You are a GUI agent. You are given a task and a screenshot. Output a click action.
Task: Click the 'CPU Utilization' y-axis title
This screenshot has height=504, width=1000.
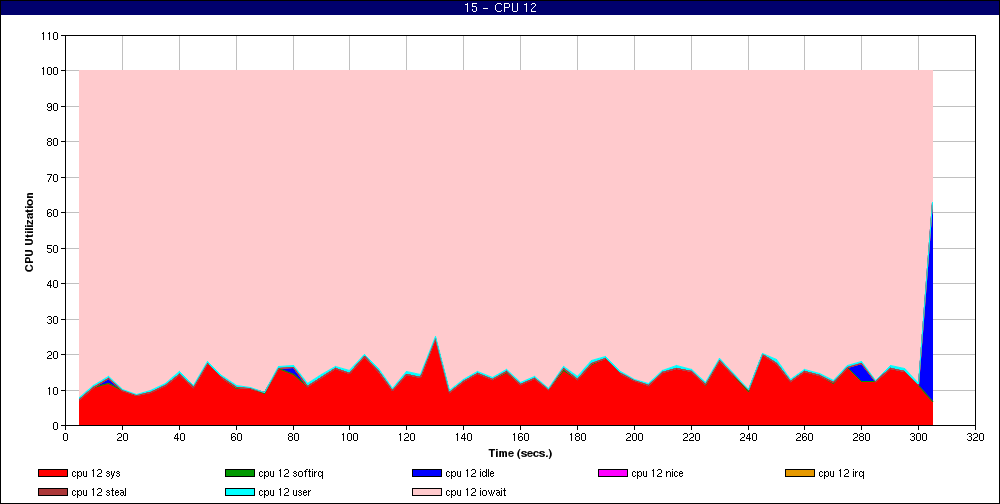coord(29,232)
